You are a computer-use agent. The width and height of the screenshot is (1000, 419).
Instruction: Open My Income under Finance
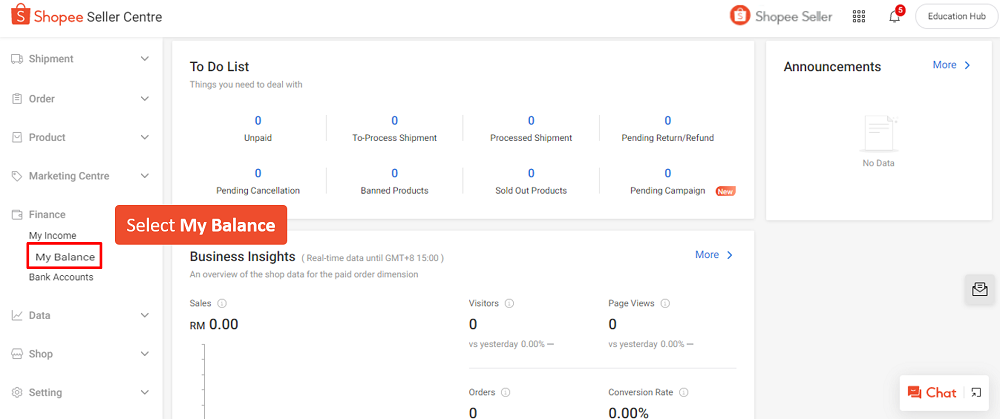(x=53, y=236)
